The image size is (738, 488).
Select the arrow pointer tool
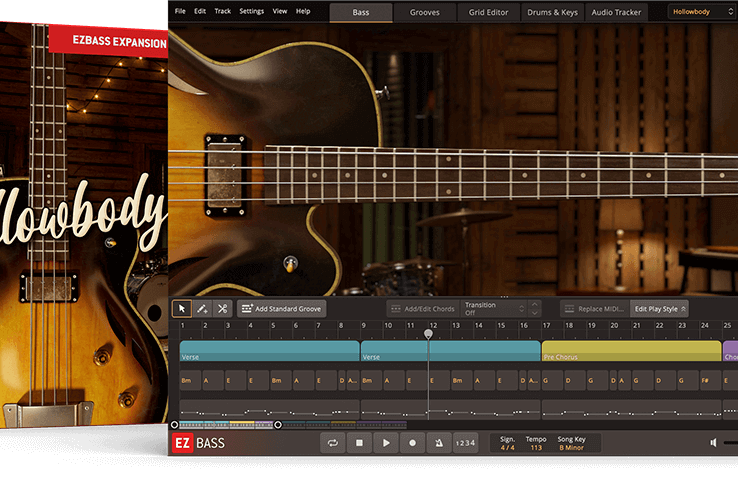(182, 309)
